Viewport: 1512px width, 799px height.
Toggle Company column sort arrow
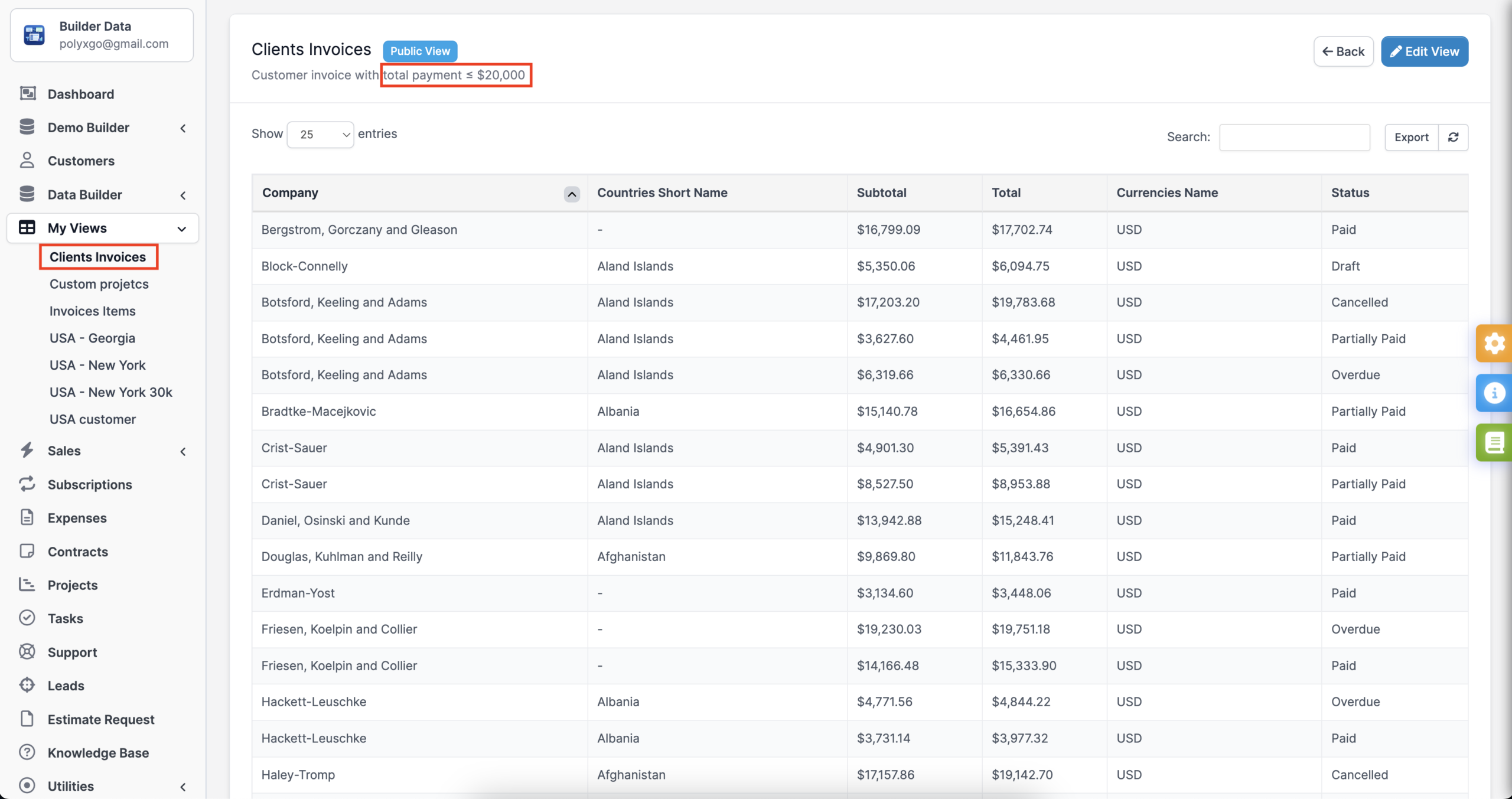[x=571, y=194]
